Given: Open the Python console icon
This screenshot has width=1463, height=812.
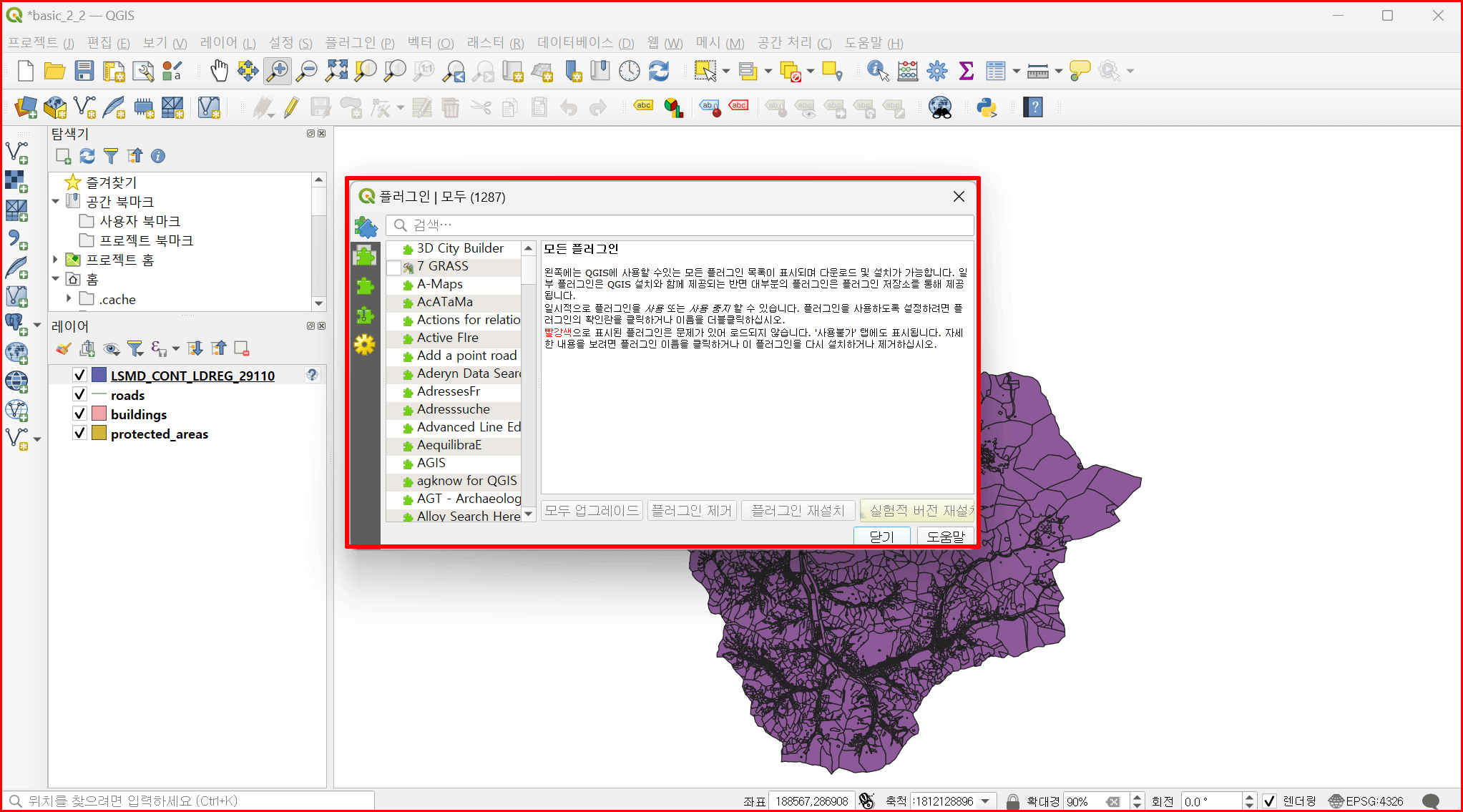Looking at the screenshot, I should [x=987, y=108].
